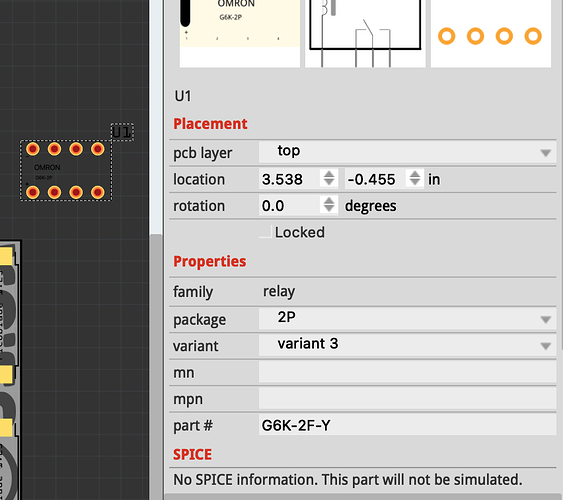Click the mpn input field
This screenshot has width=563, height=500.
click(407, 398)
